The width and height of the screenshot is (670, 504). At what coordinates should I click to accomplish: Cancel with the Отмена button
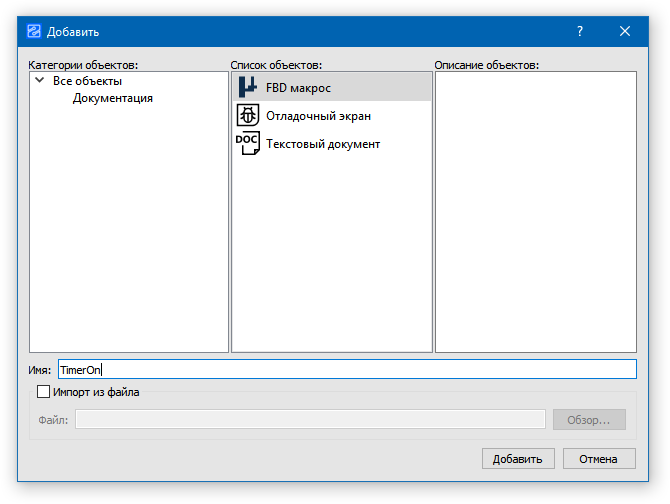[599, 459]
